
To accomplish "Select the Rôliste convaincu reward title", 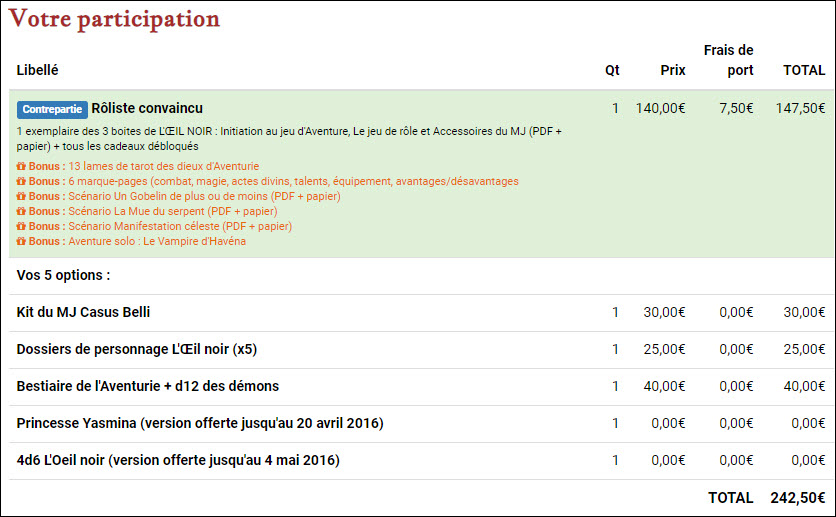I will [147, 108].
